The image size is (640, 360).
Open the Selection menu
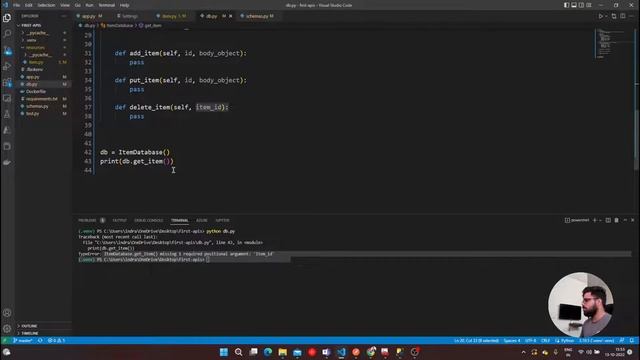point(46,5)
